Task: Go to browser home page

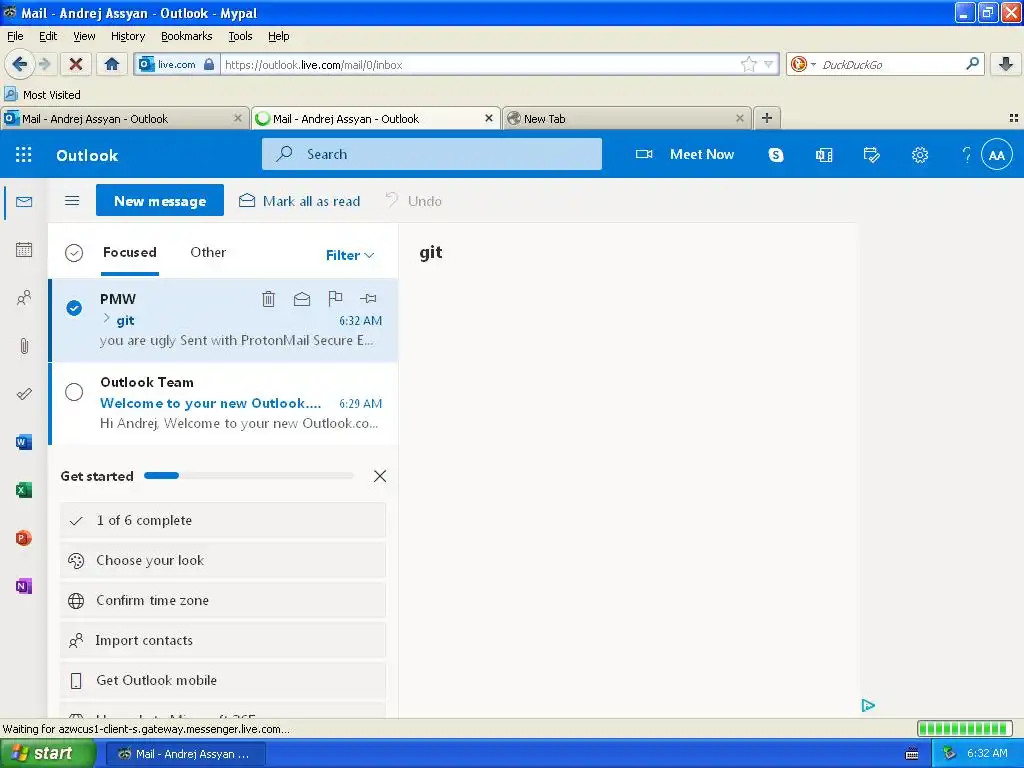Action: (112, 64)
